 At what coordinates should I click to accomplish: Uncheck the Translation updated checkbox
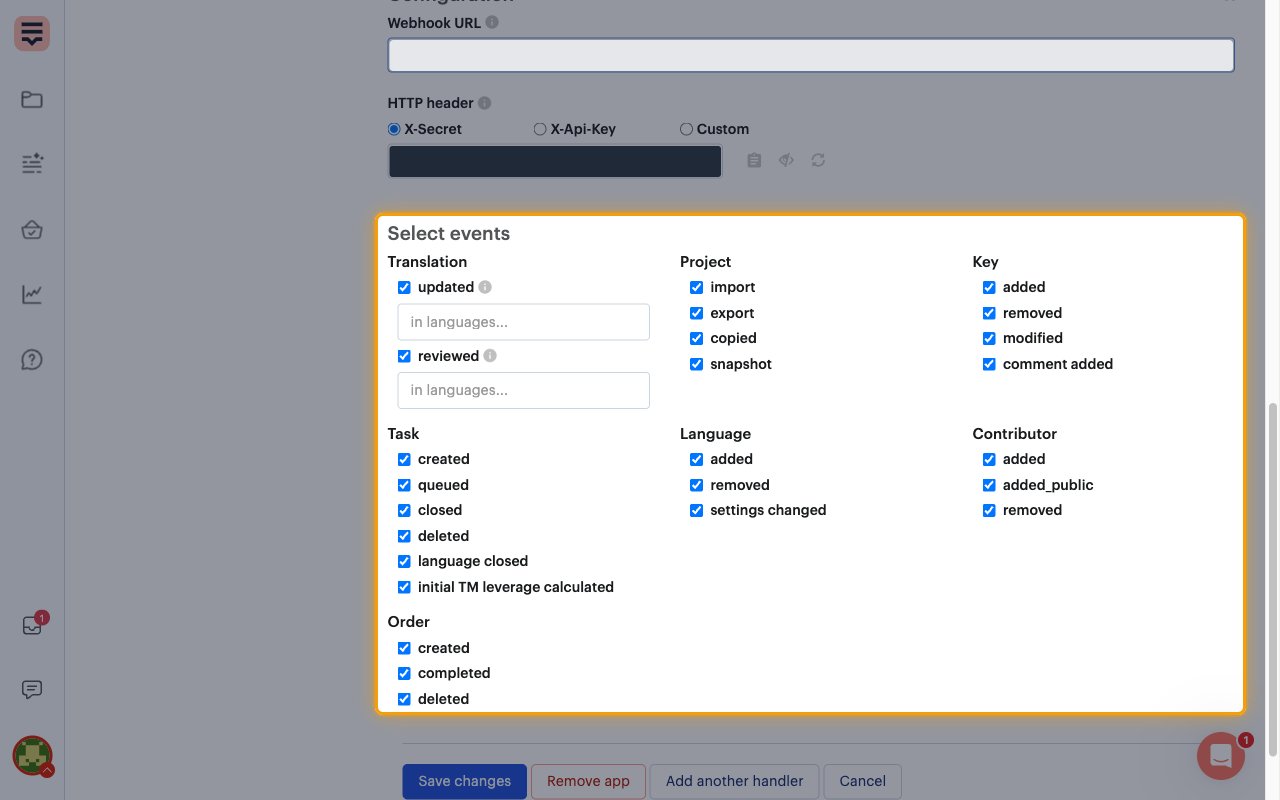[404, 287]
